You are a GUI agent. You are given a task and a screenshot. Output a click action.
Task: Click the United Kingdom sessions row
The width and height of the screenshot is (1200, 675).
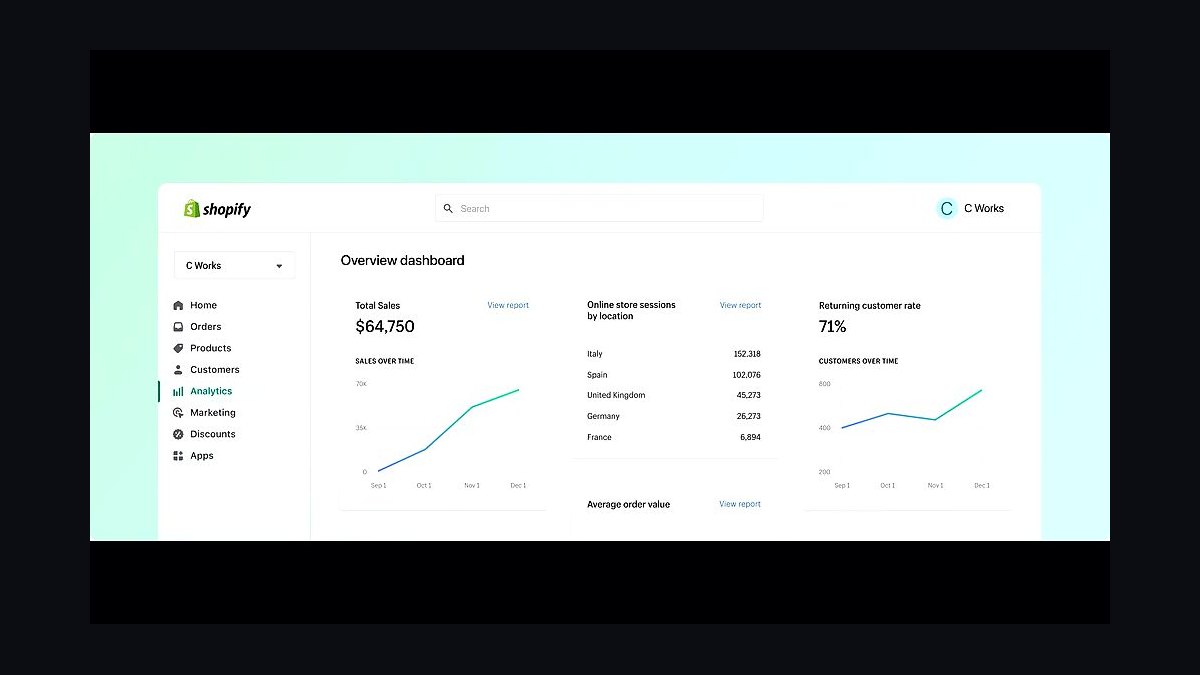pos(674,395)
